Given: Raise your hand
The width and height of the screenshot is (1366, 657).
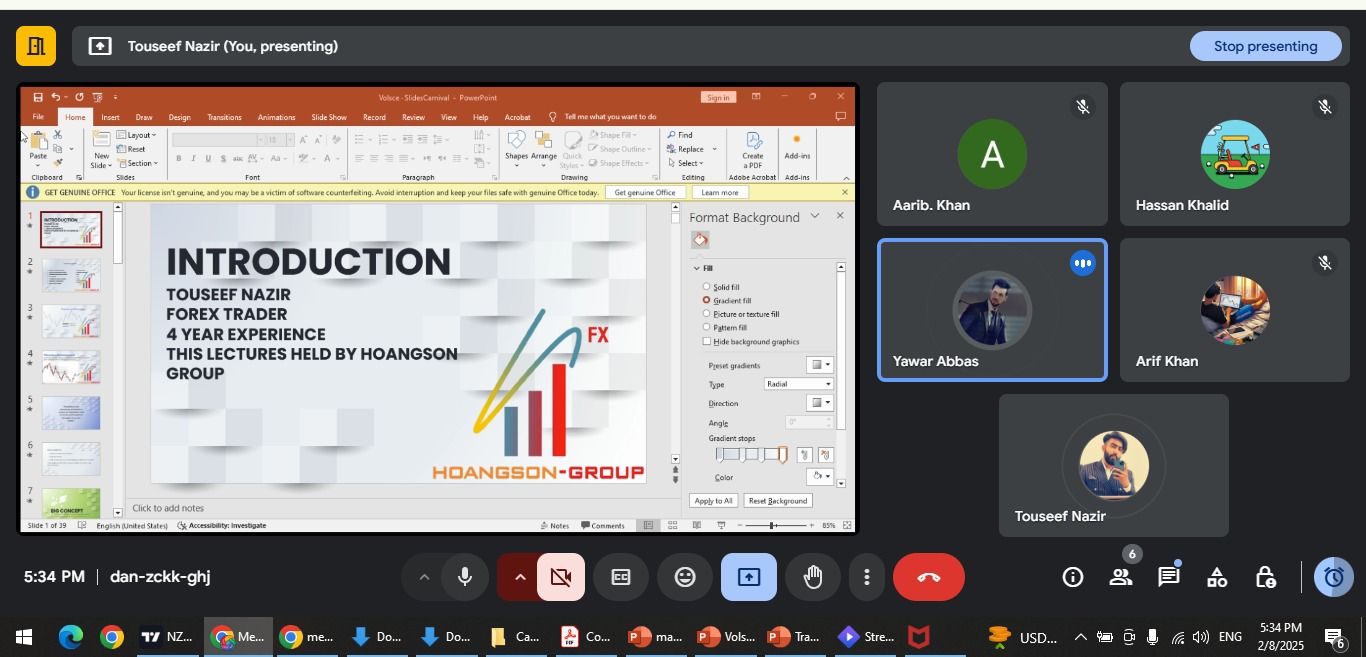Looking at the screenshot, I should click(813, 577).
